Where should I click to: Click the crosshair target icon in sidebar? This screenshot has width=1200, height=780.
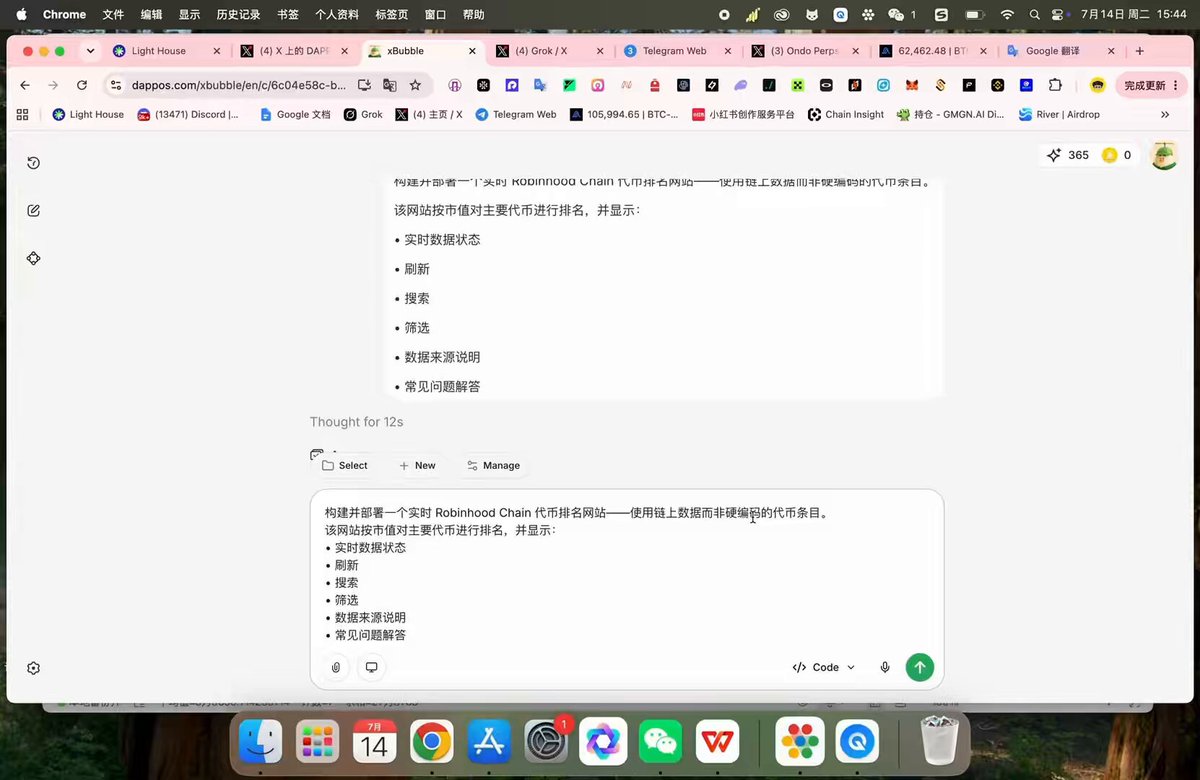[x=33, y=258]
